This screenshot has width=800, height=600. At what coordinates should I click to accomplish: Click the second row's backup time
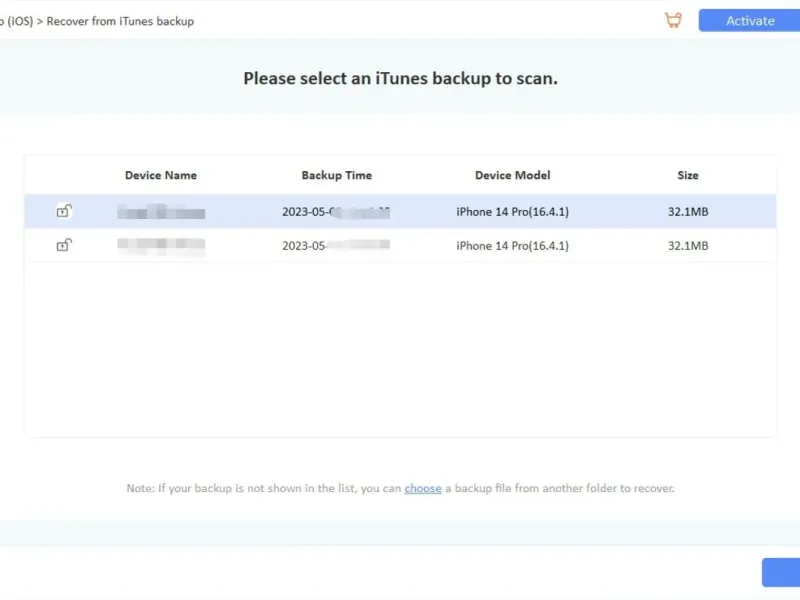point(336,246)
